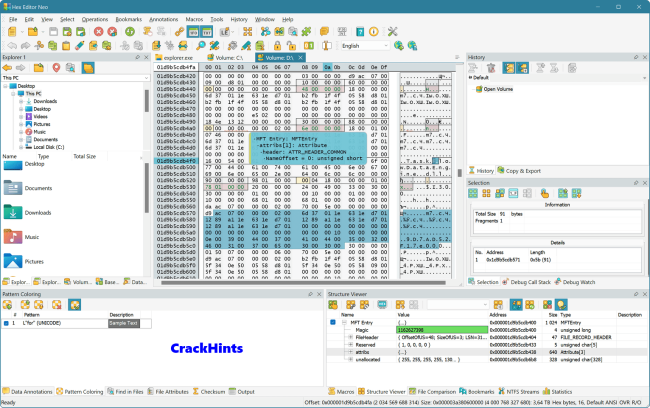
Task: Click the globe language icon beside English dropdown
Action: (399, 46)
